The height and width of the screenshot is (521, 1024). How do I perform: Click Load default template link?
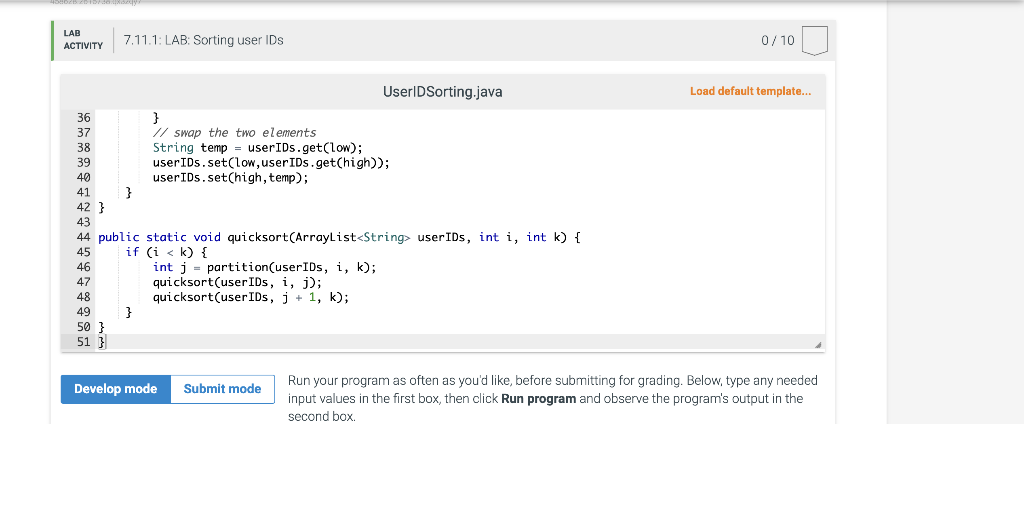point(750,91)
